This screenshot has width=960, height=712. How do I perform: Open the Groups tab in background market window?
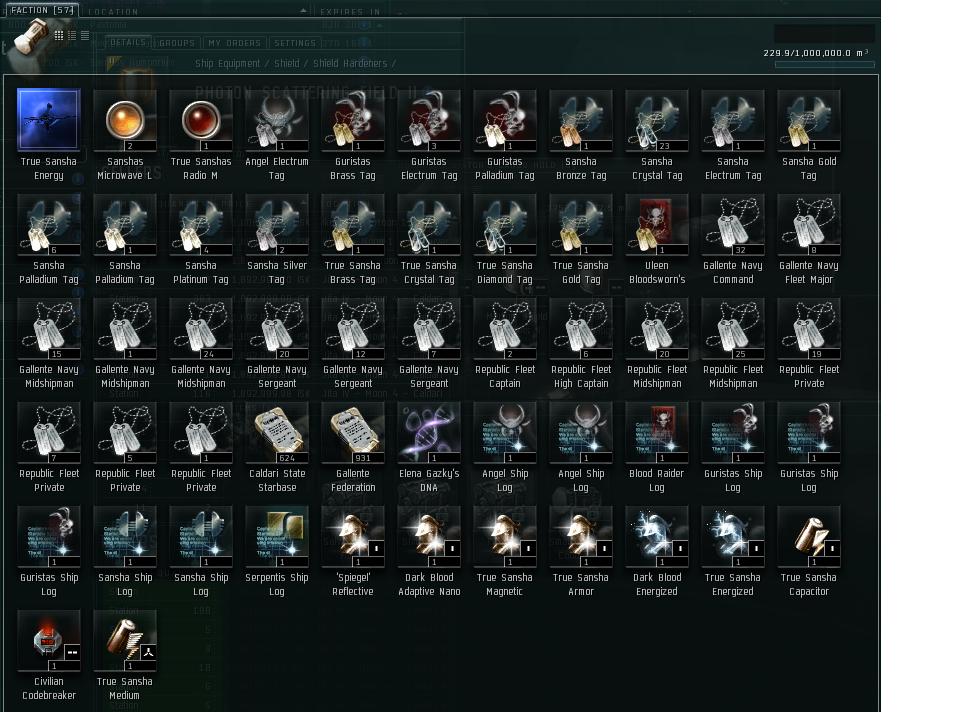tap(176, 43)
